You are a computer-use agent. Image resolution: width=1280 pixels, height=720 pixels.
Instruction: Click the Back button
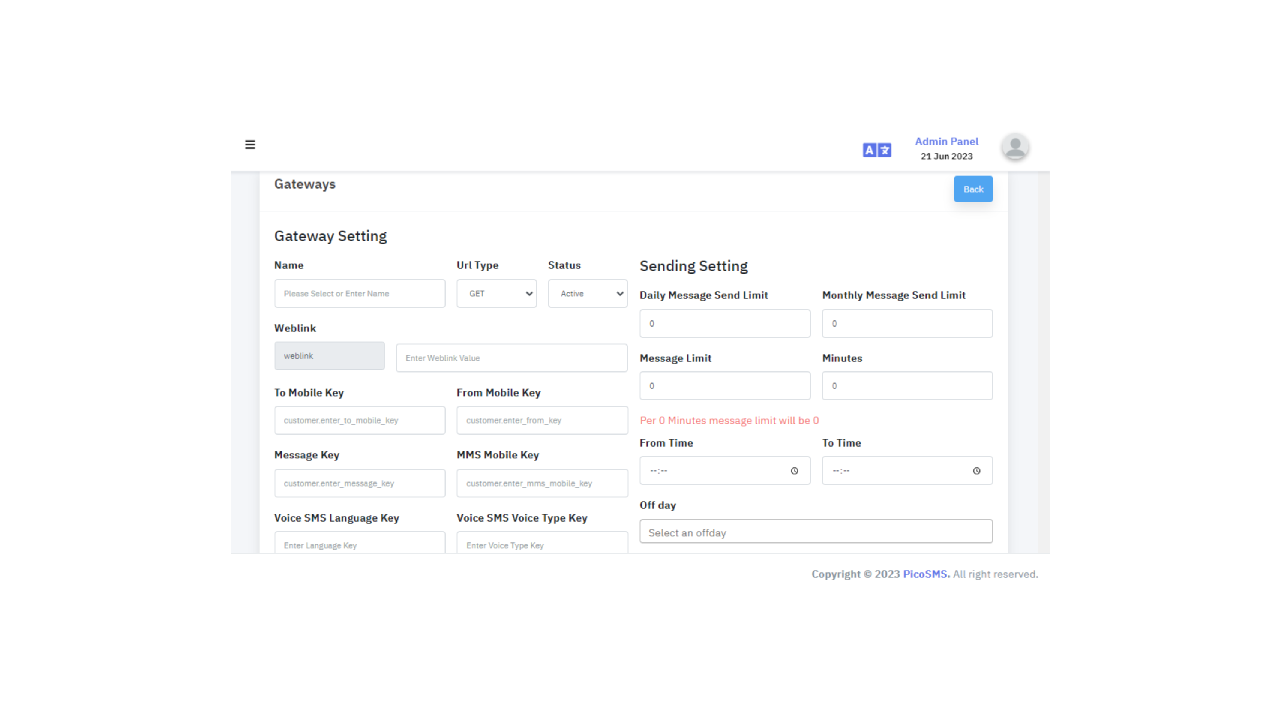click(x=972, y=189)
